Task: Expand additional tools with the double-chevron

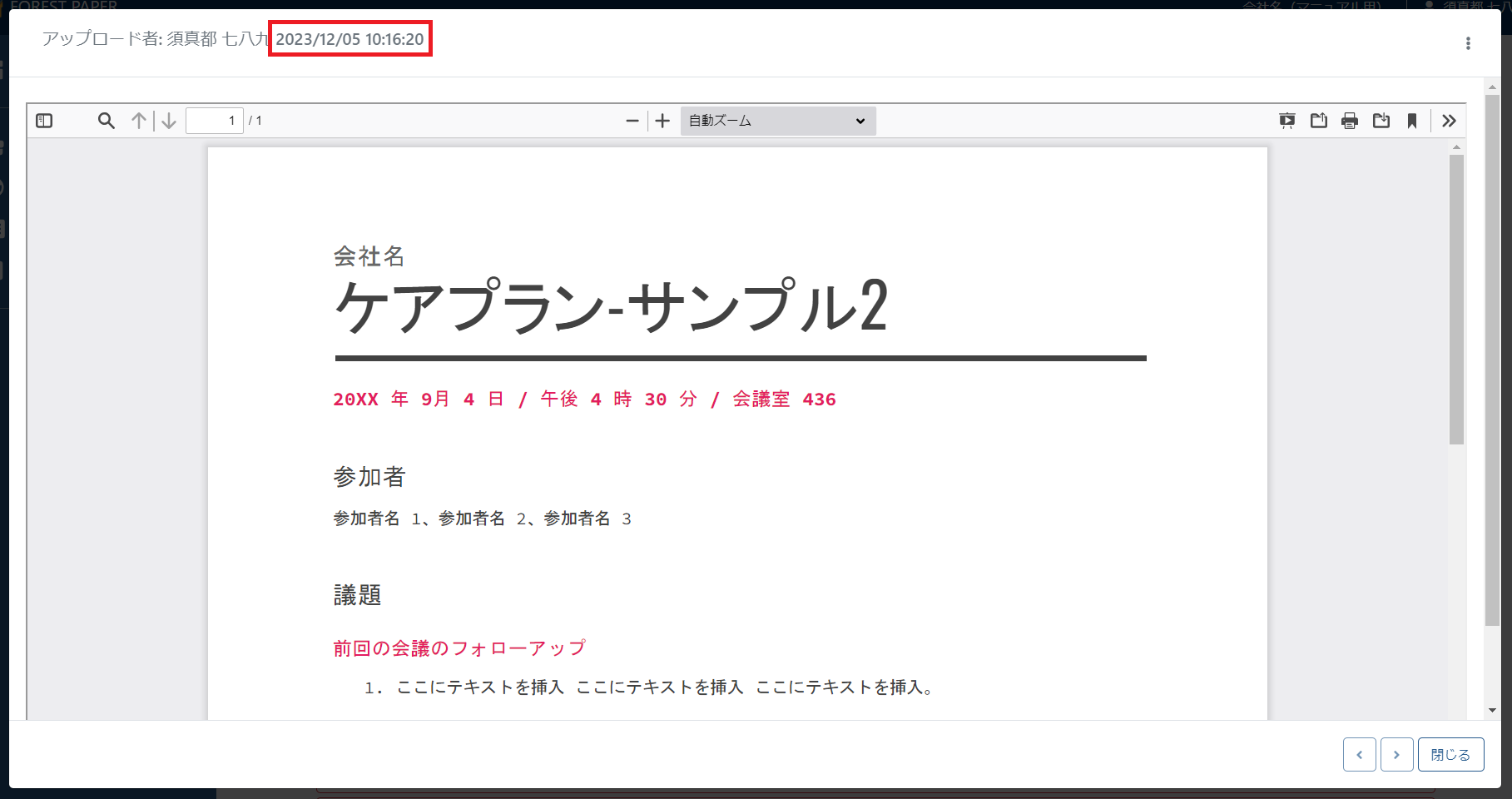Action: pos(1449,121)
